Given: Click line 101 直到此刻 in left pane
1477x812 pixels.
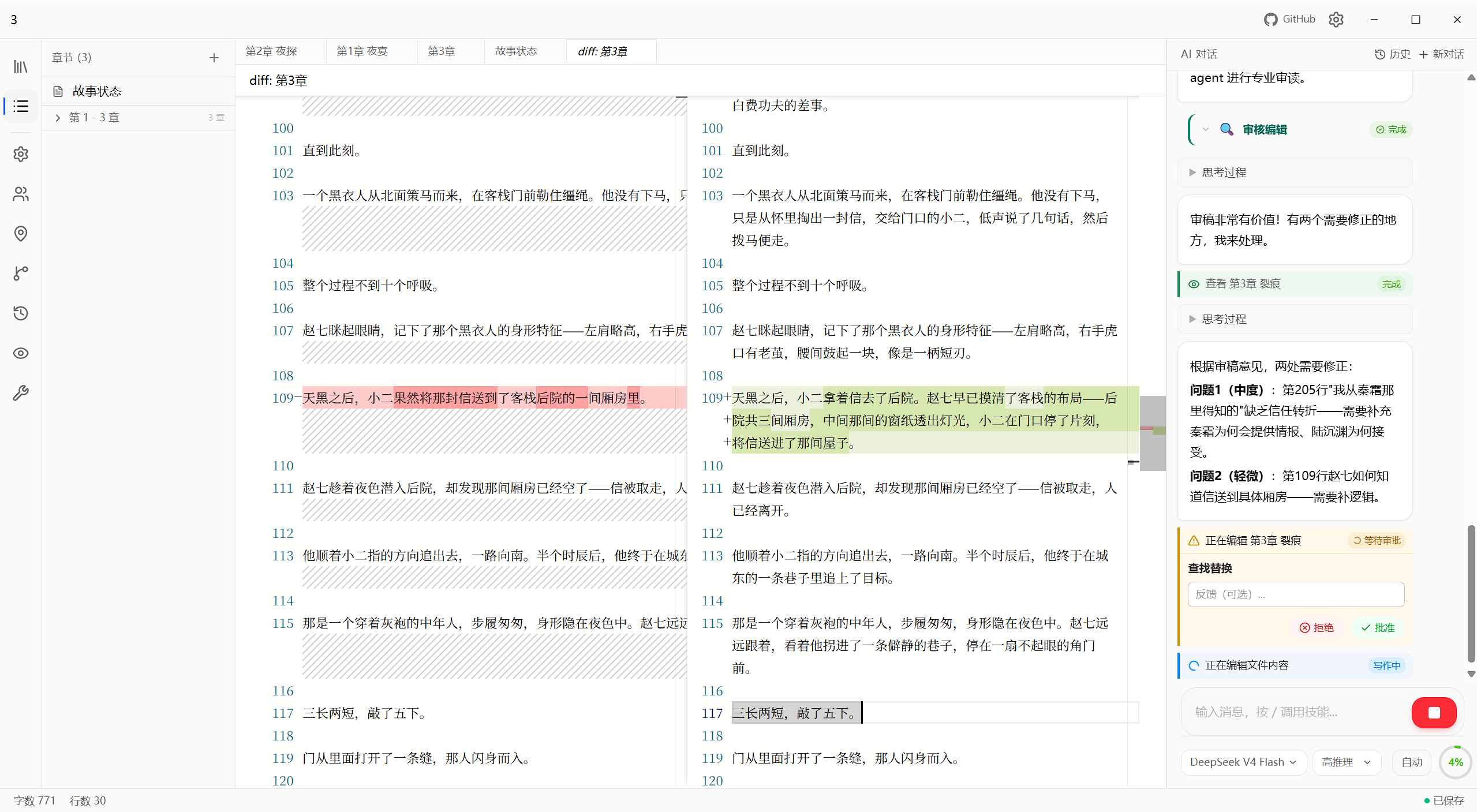Looking at the screenshot, I should pyautogui.click(x=332, y=151).
